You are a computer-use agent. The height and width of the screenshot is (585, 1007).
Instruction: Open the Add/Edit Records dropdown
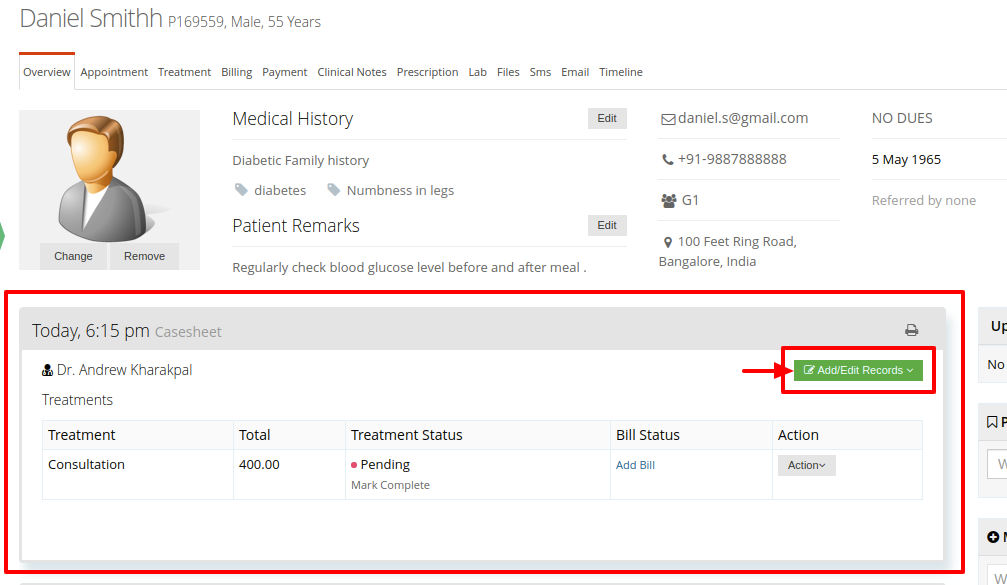point(858,371)
